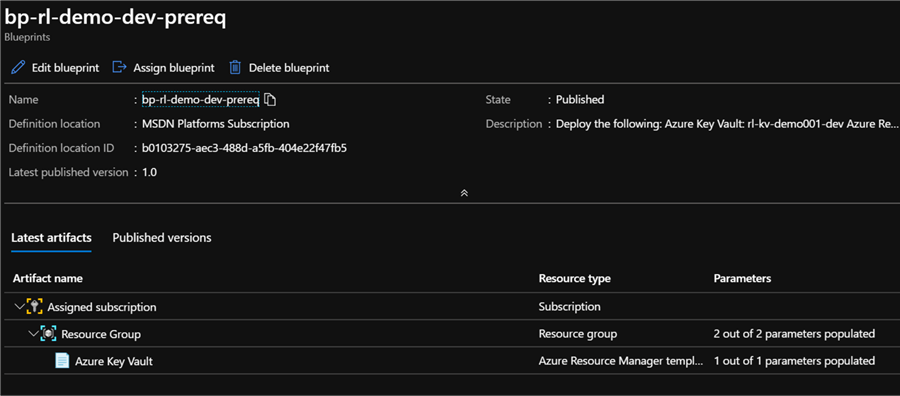Select the Resource Group artifact name

101,334
